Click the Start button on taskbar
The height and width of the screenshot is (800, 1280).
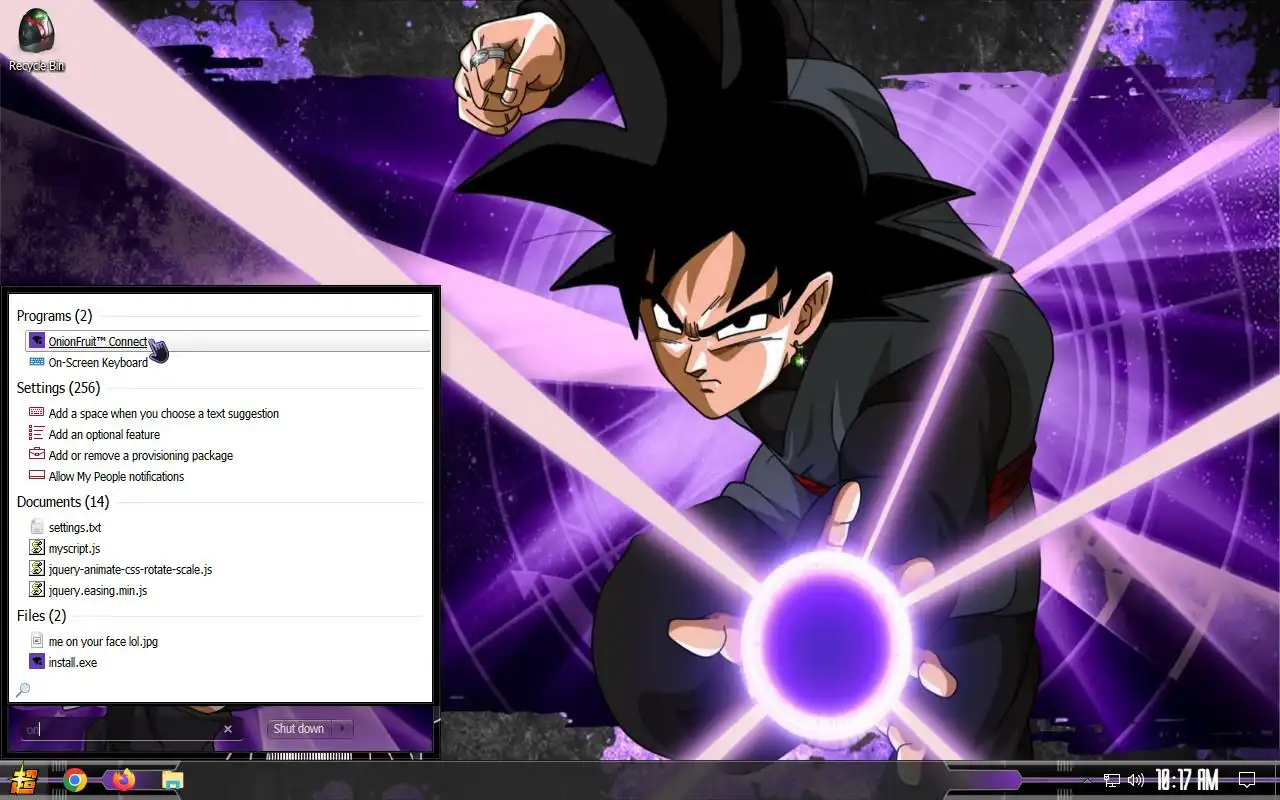tap(22, 780)
